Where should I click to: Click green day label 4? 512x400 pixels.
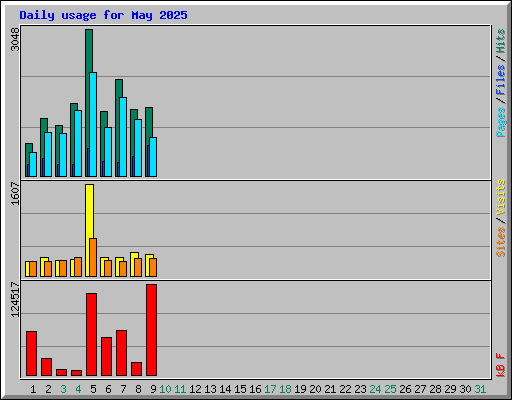click(x=78, y=389)
